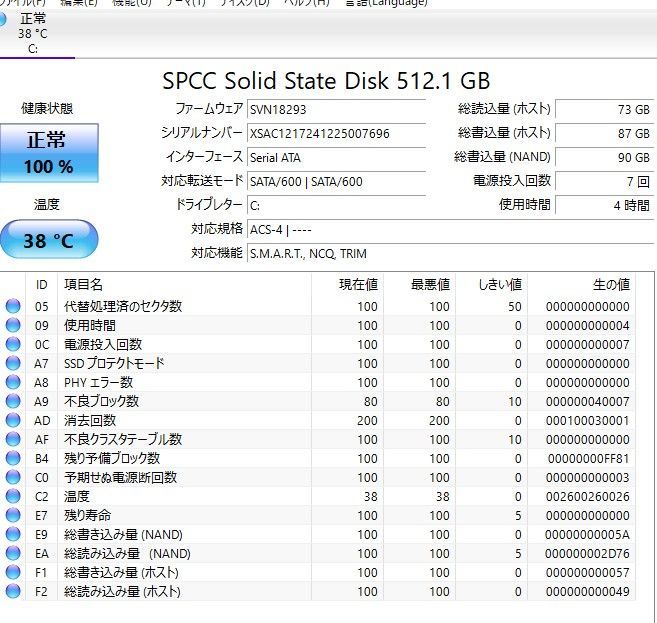Click the status orb beside A9 不良ブロック数
Image resolution: width=657 pixels, height=623 pixels.
click(x=13, y=402)
